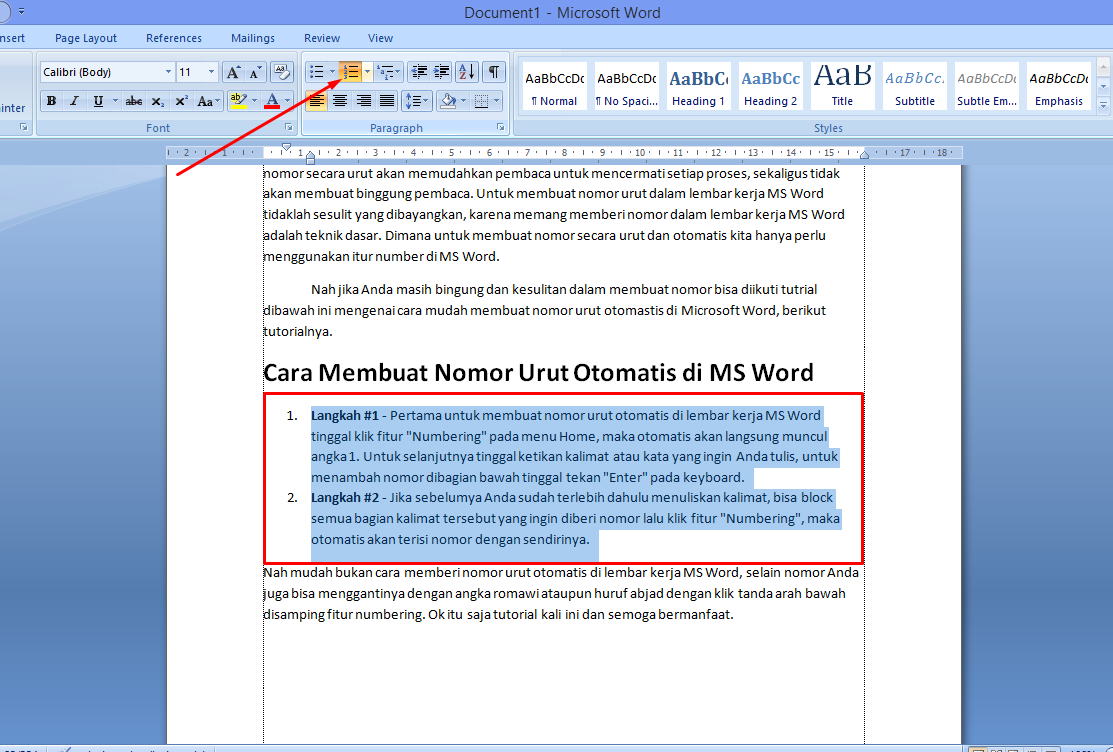Click the bold text "Langkah #2"
This screenshot has width=1113, height=752.
[345, 498]
